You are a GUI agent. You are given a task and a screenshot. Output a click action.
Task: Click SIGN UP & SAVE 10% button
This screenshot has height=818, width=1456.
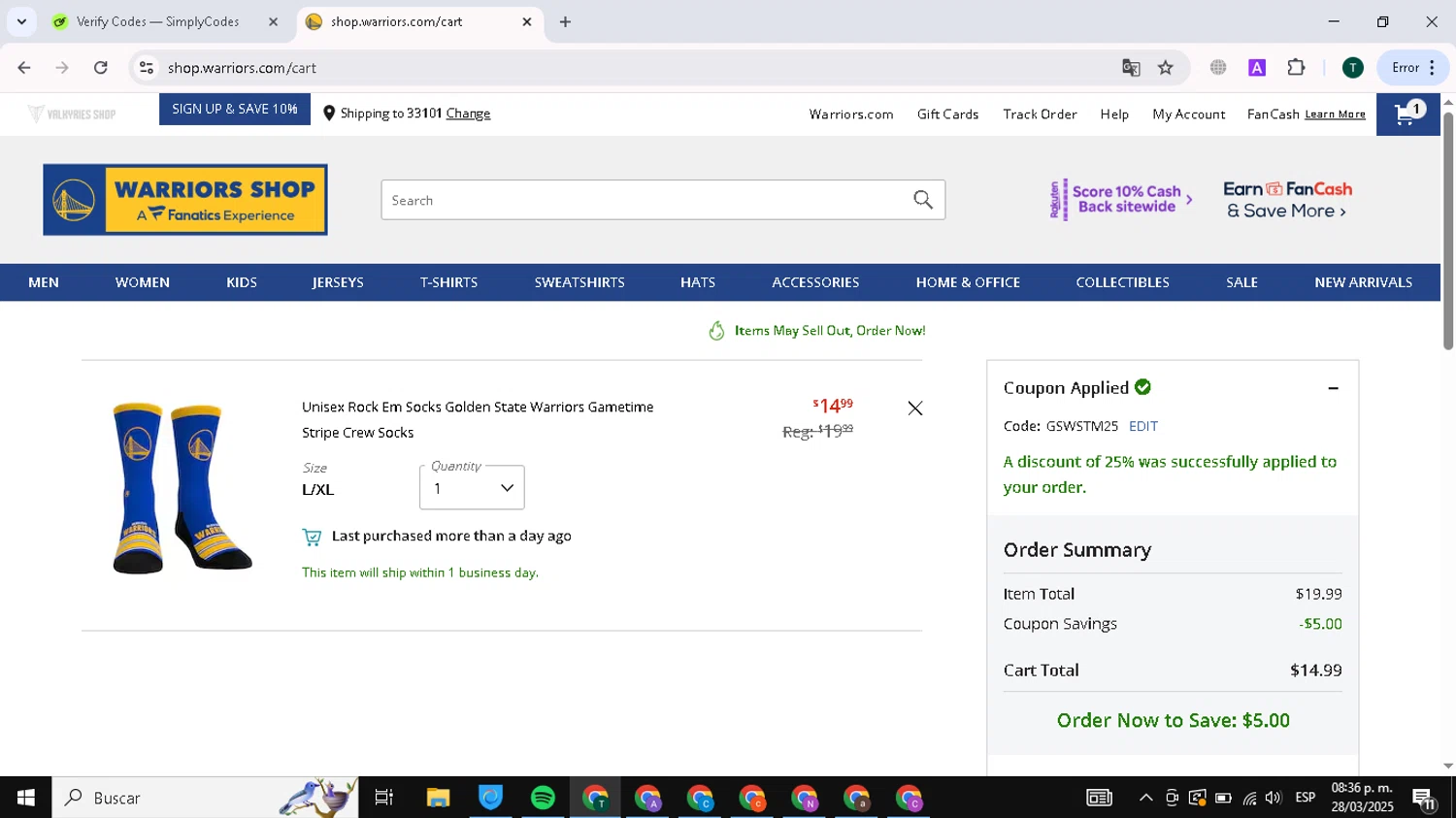235,109
